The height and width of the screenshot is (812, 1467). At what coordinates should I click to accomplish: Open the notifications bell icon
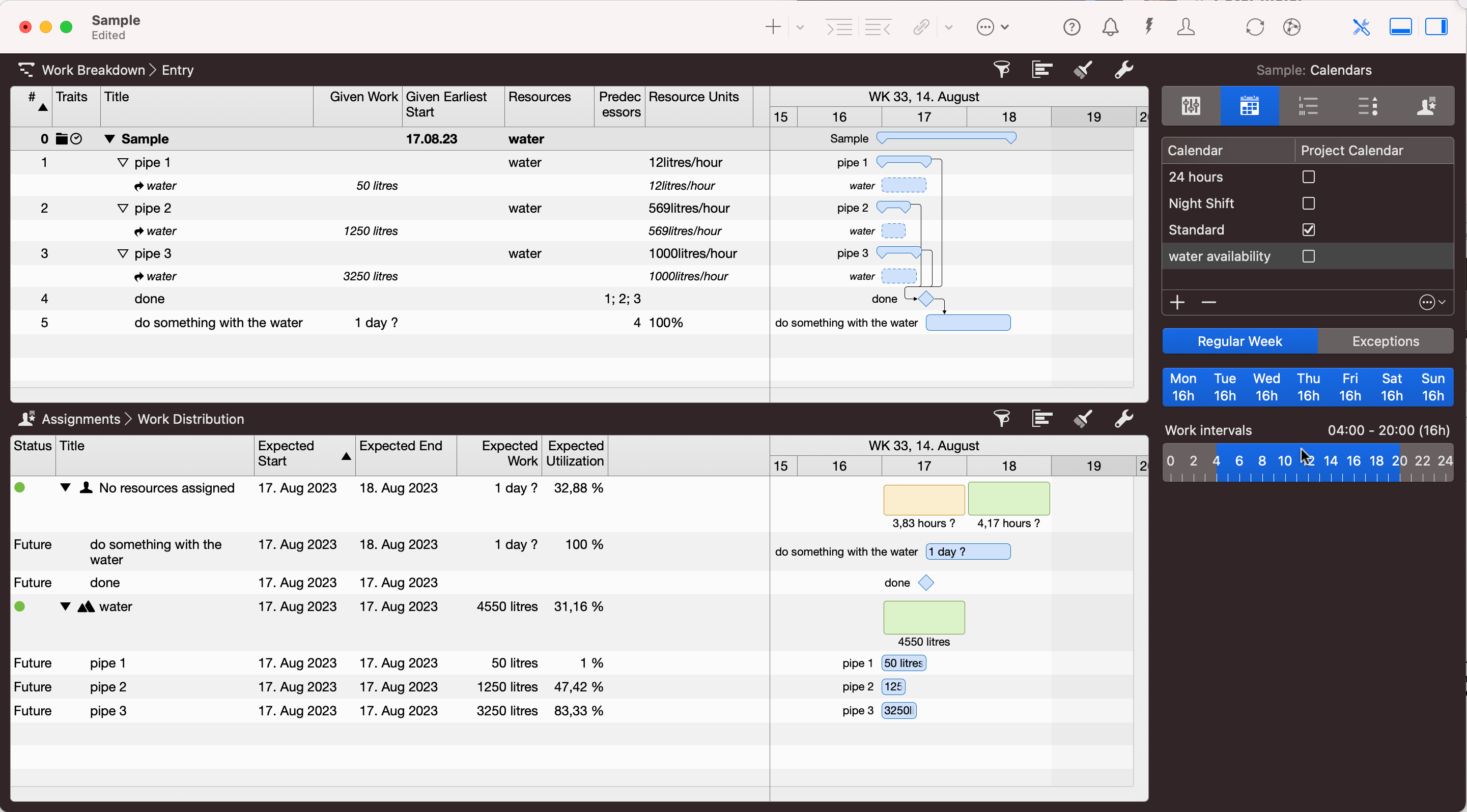1110,27
